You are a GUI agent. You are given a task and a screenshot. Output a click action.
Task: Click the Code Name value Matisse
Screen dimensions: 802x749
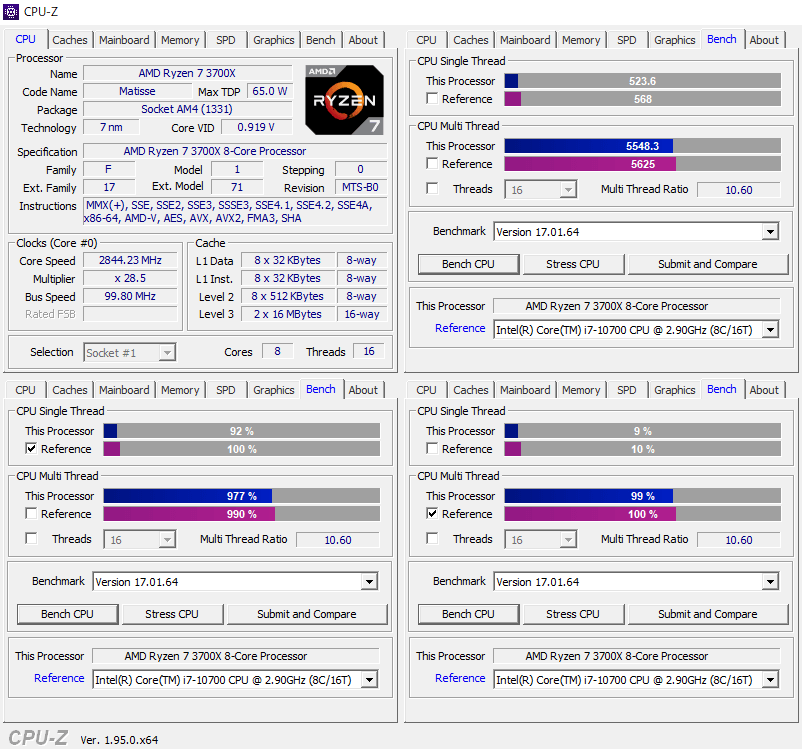[137, 91]
